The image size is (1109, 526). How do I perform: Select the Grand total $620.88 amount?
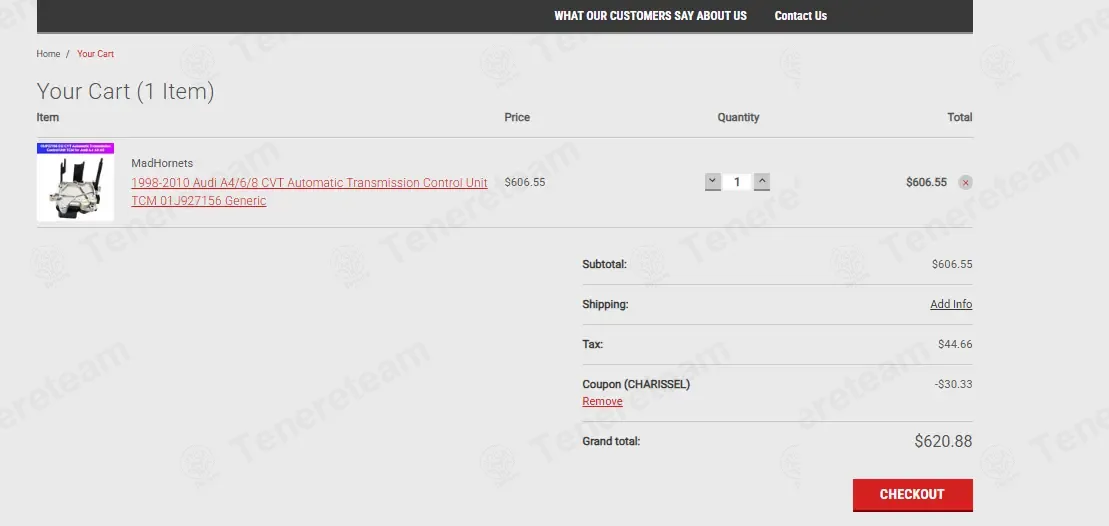coord(943,441)
